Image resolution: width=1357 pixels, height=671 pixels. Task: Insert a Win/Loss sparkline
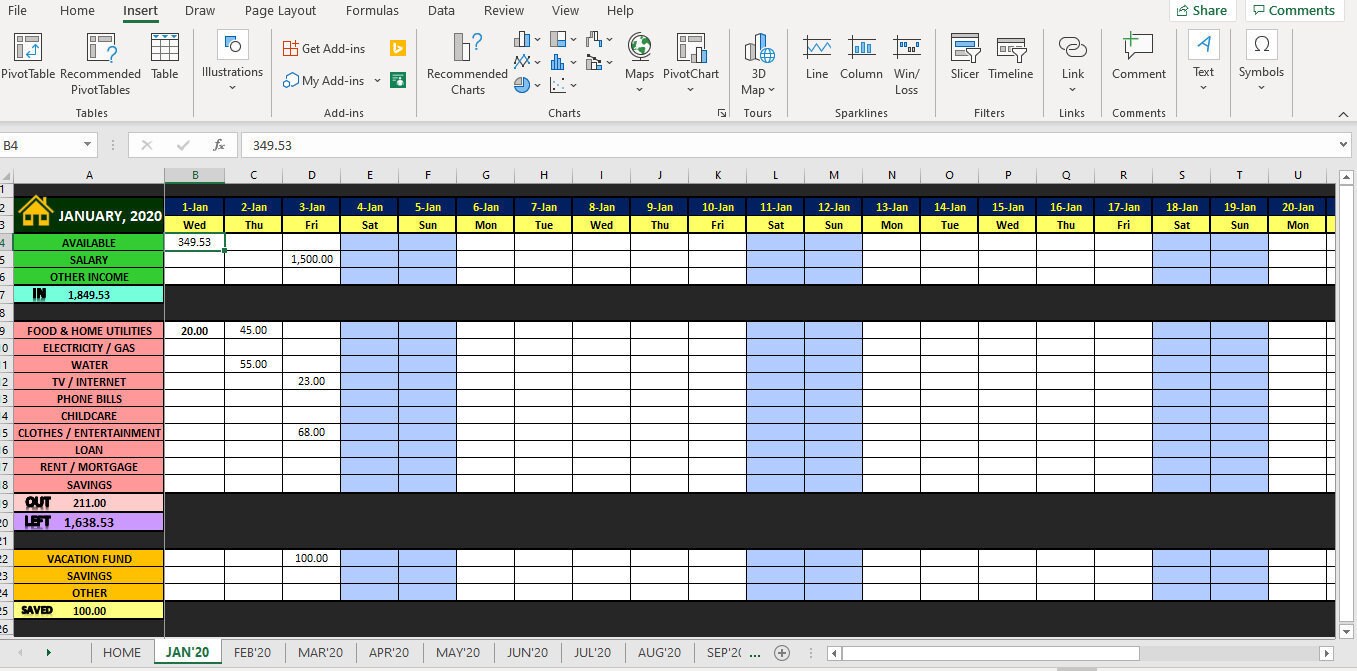pyautogui.click(x=906, y=60)
